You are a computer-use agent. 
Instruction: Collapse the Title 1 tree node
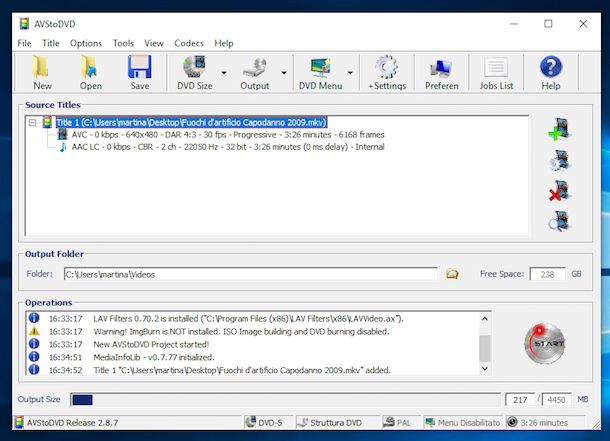click(33, 122)
